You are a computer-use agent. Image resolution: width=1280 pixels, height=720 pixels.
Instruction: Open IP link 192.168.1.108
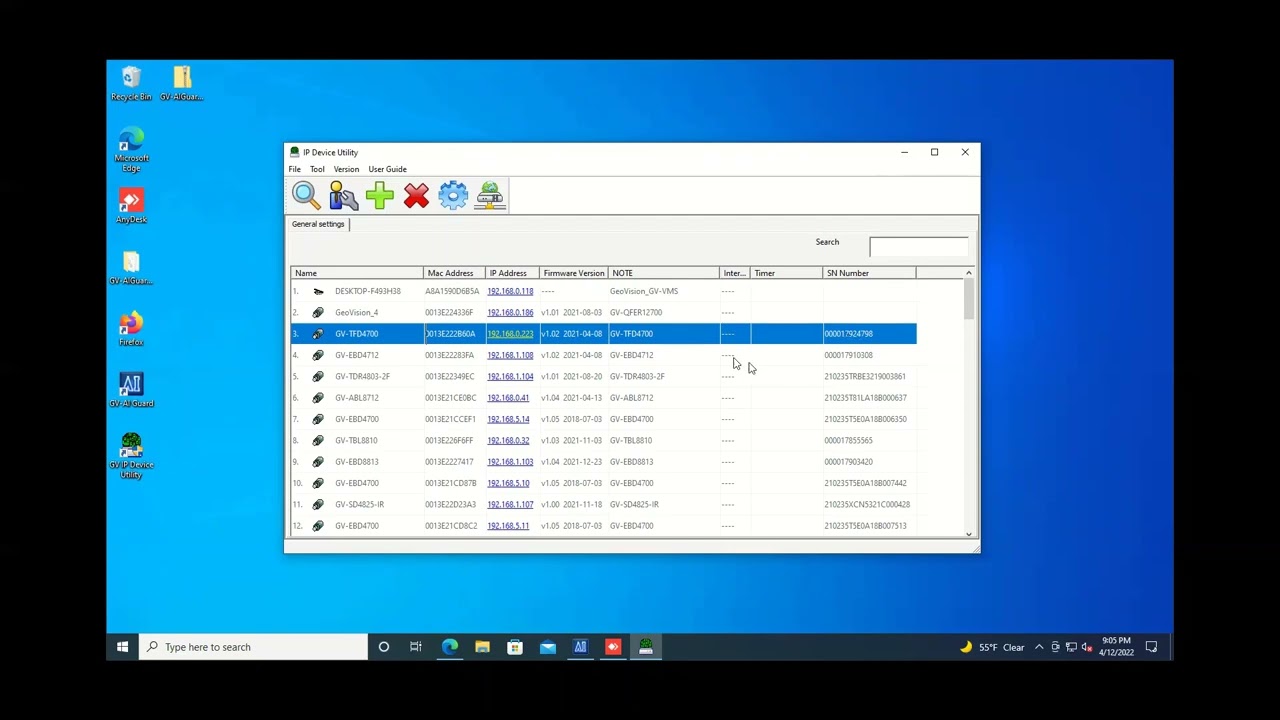click(510, 355)
